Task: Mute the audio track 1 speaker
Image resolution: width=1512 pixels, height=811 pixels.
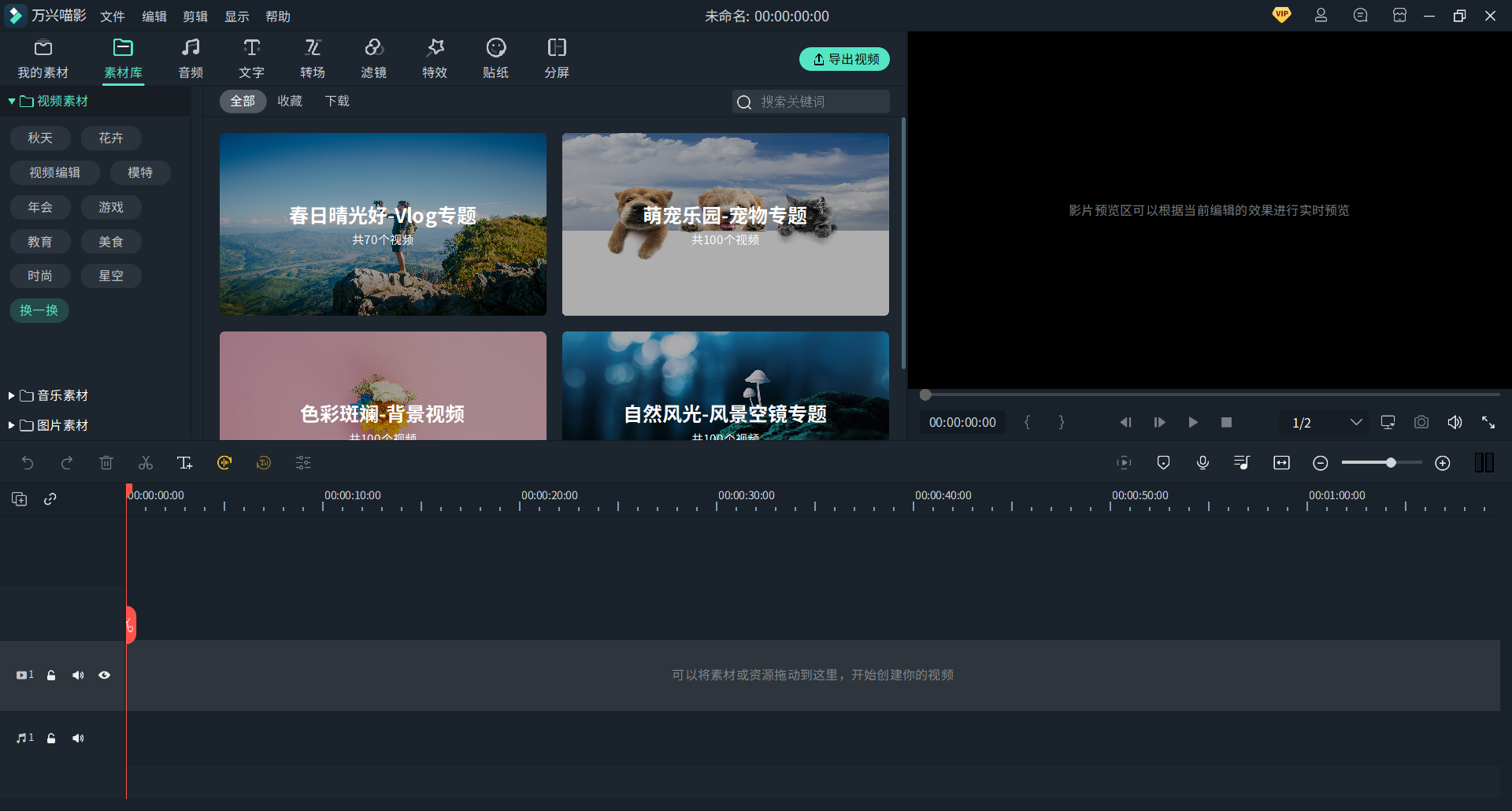Action: pyautogui.click(x=78, y=739)
